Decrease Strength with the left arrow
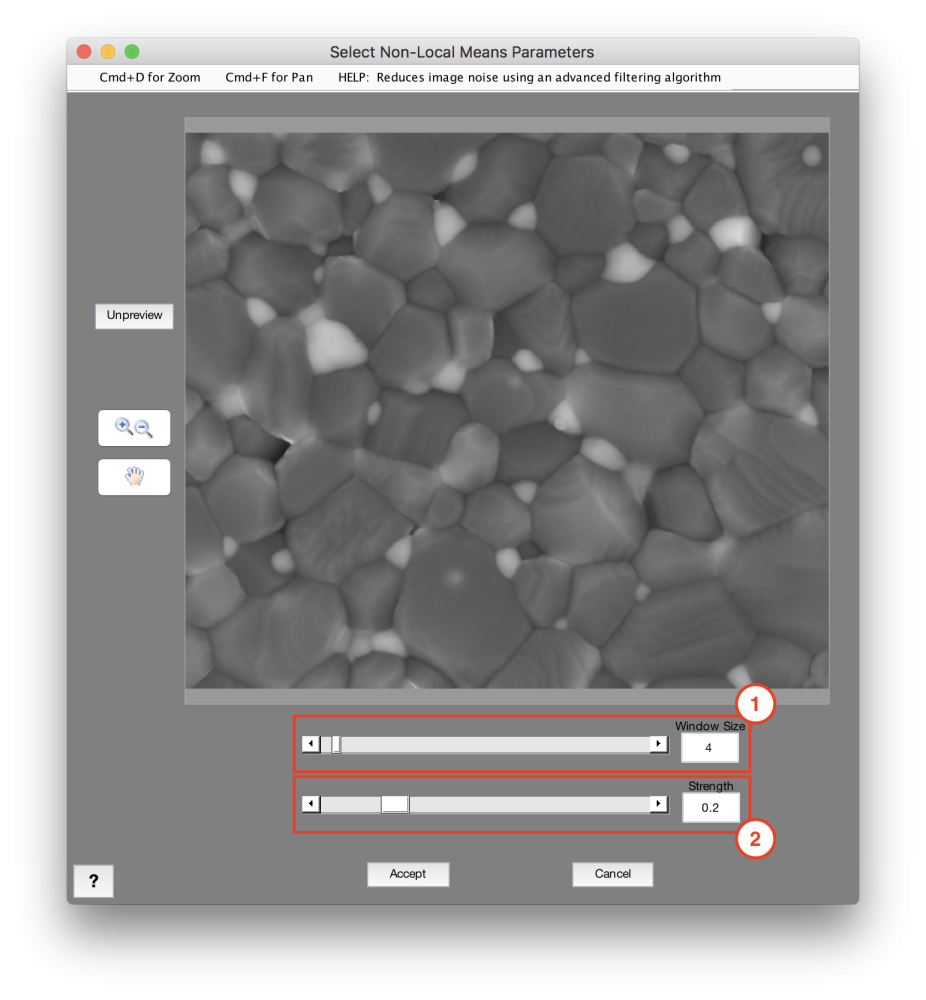Viewport: 926px width, 1000px height. tap(311, 804)
